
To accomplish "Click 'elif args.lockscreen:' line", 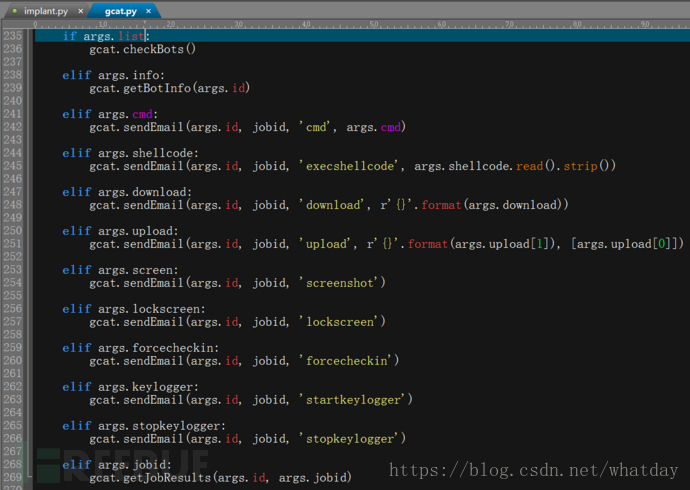I will tap(134, 309).
